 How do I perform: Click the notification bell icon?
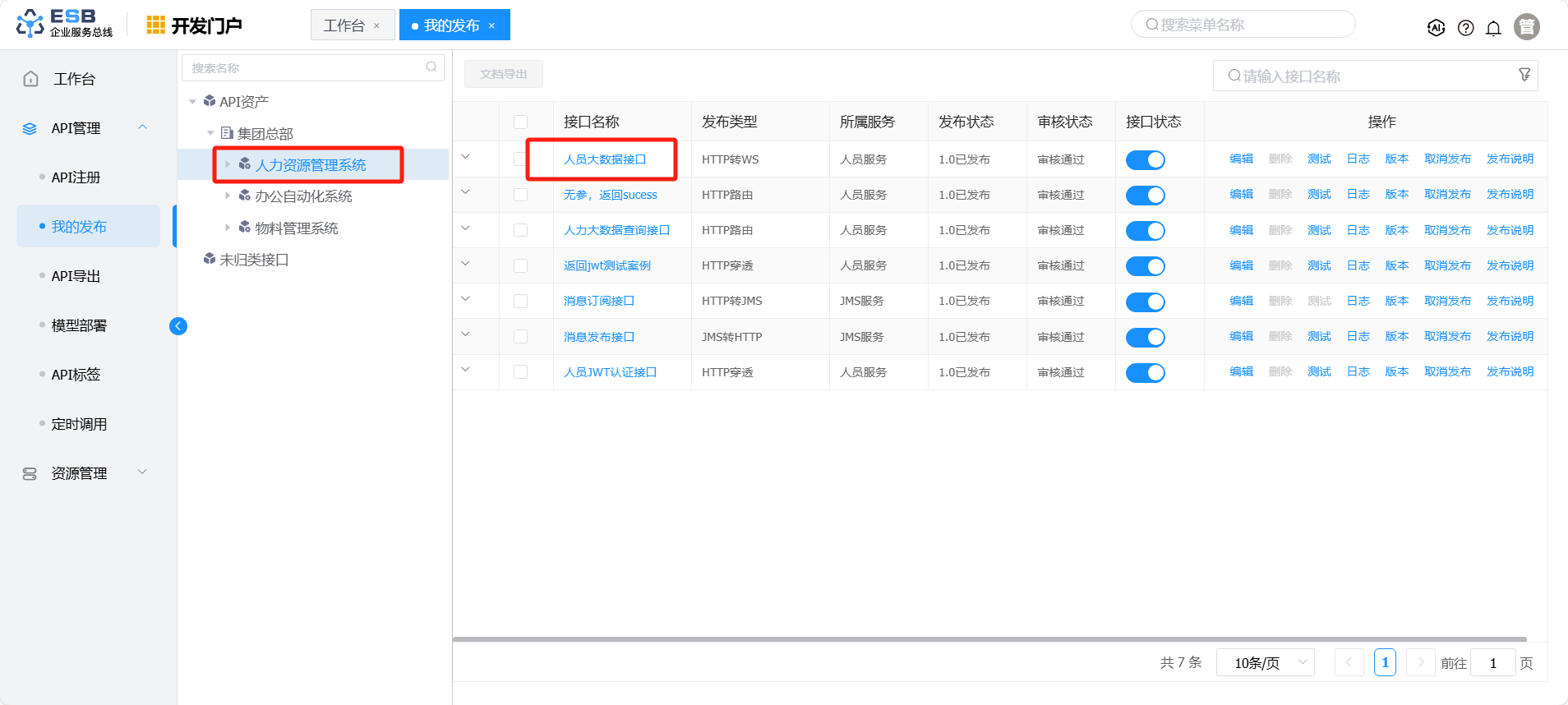click(1493, 28)
